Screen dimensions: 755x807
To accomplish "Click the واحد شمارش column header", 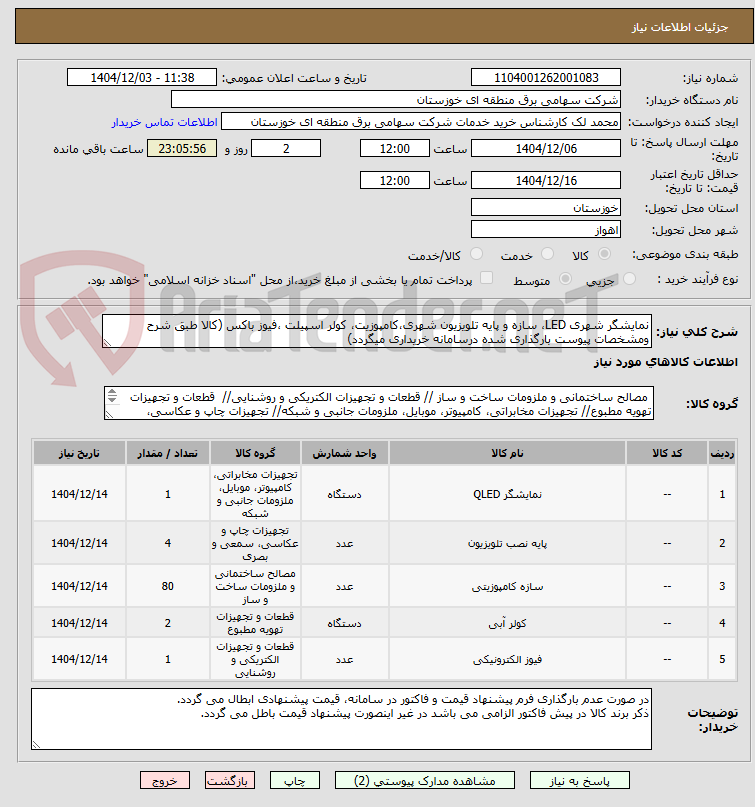I will point(345,453).
